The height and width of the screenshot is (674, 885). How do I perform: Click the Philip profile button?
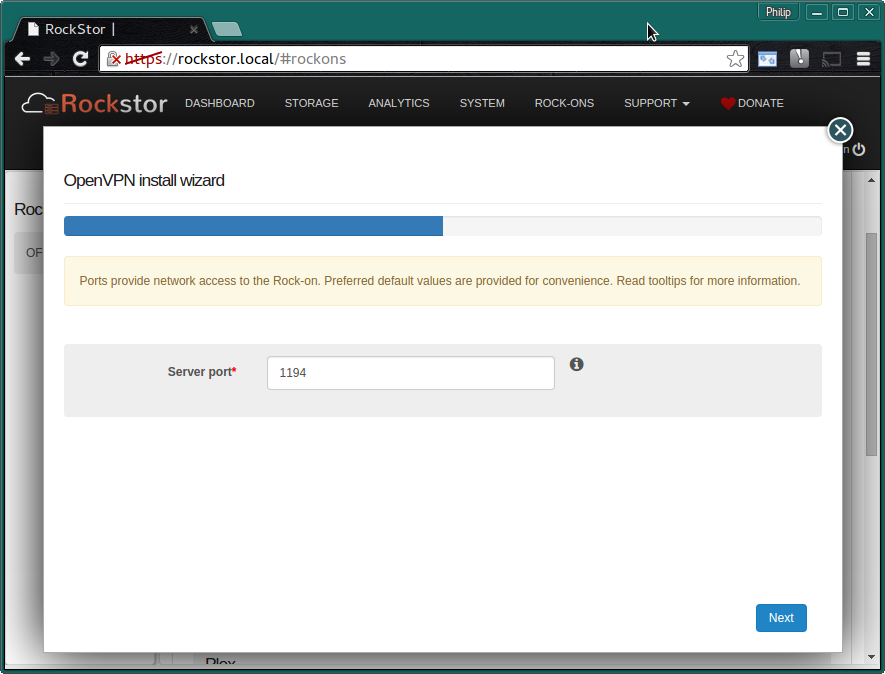click(x=778, y=12)
